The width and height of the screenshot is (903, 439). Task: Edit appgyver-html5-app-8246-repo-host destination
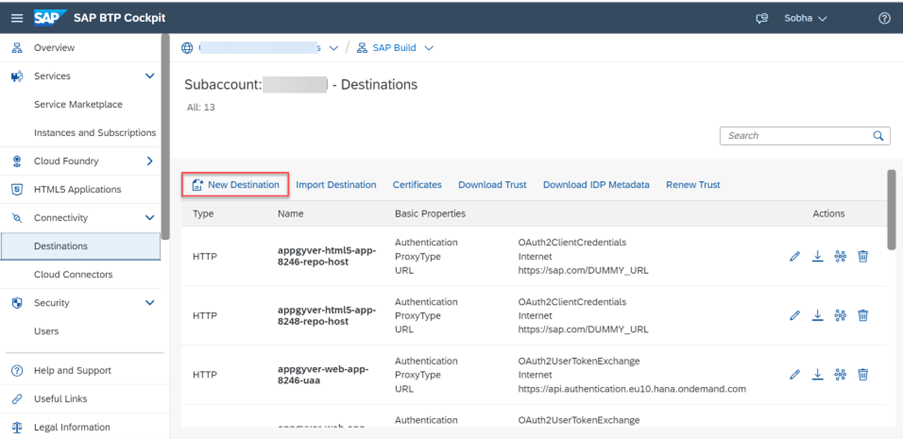pos(795,257)
